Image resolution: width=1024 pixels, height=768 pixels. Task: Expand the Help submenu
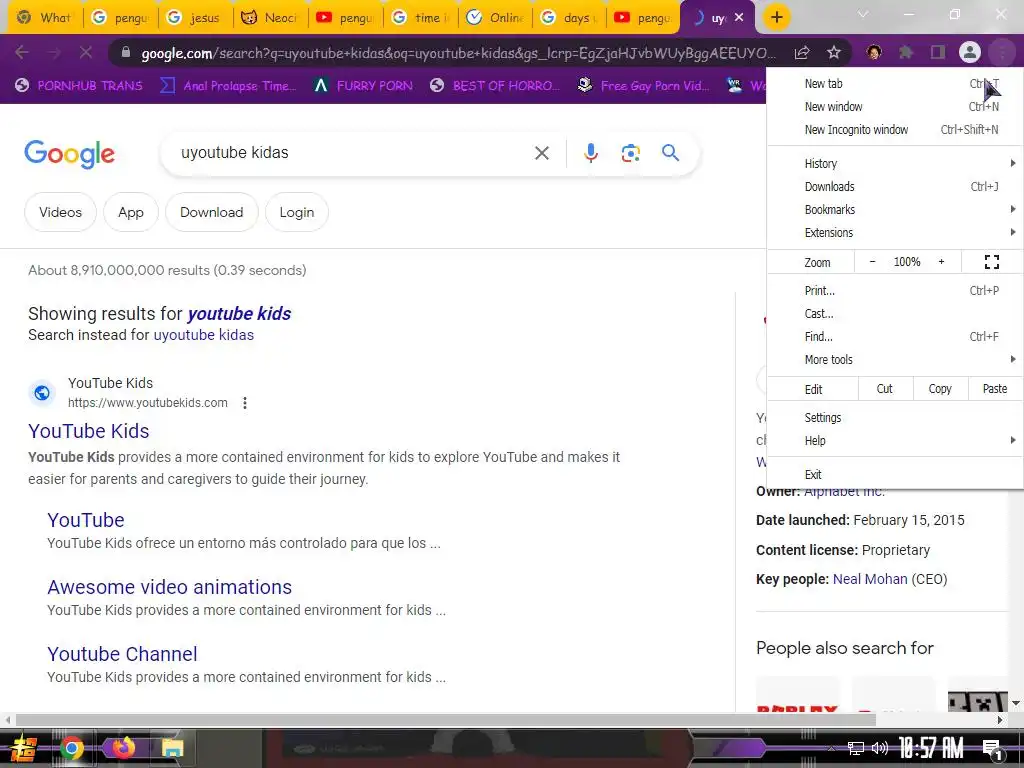(895, 441)
